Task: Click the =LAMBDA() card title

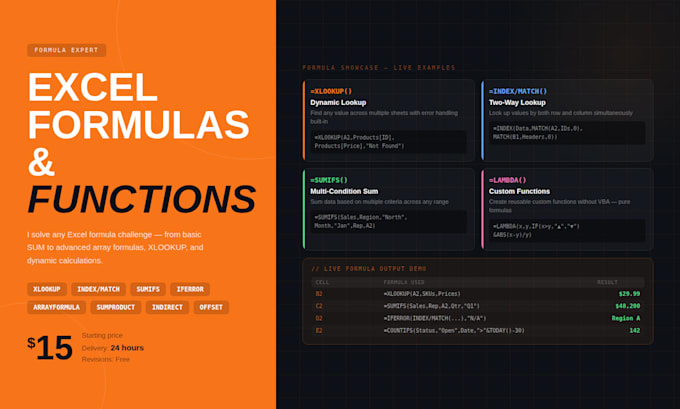Action: [507, 180]
